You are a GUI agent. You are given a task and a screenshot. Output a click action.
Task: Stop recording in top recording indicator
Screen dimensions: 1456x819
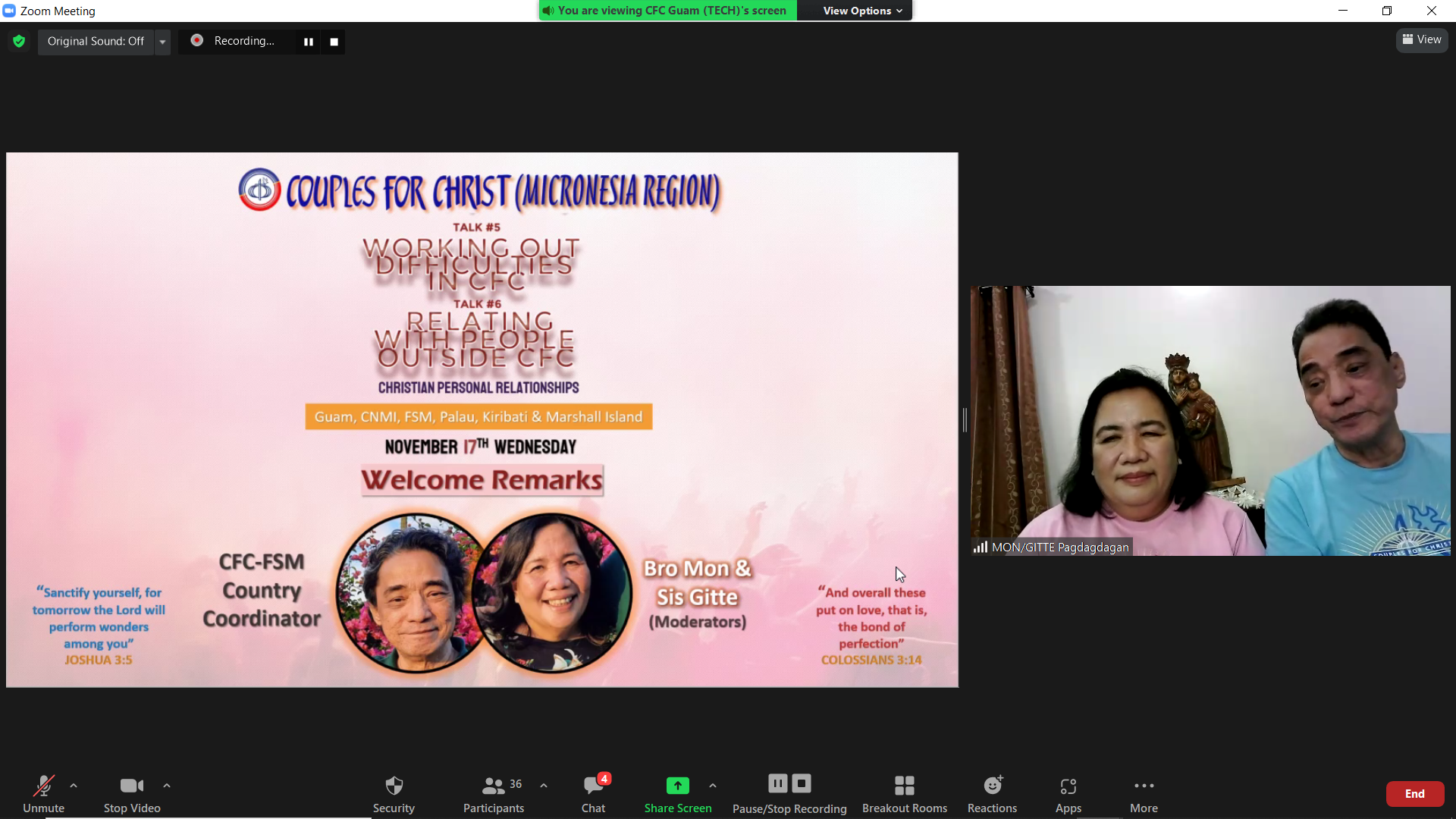pos(334,42)
